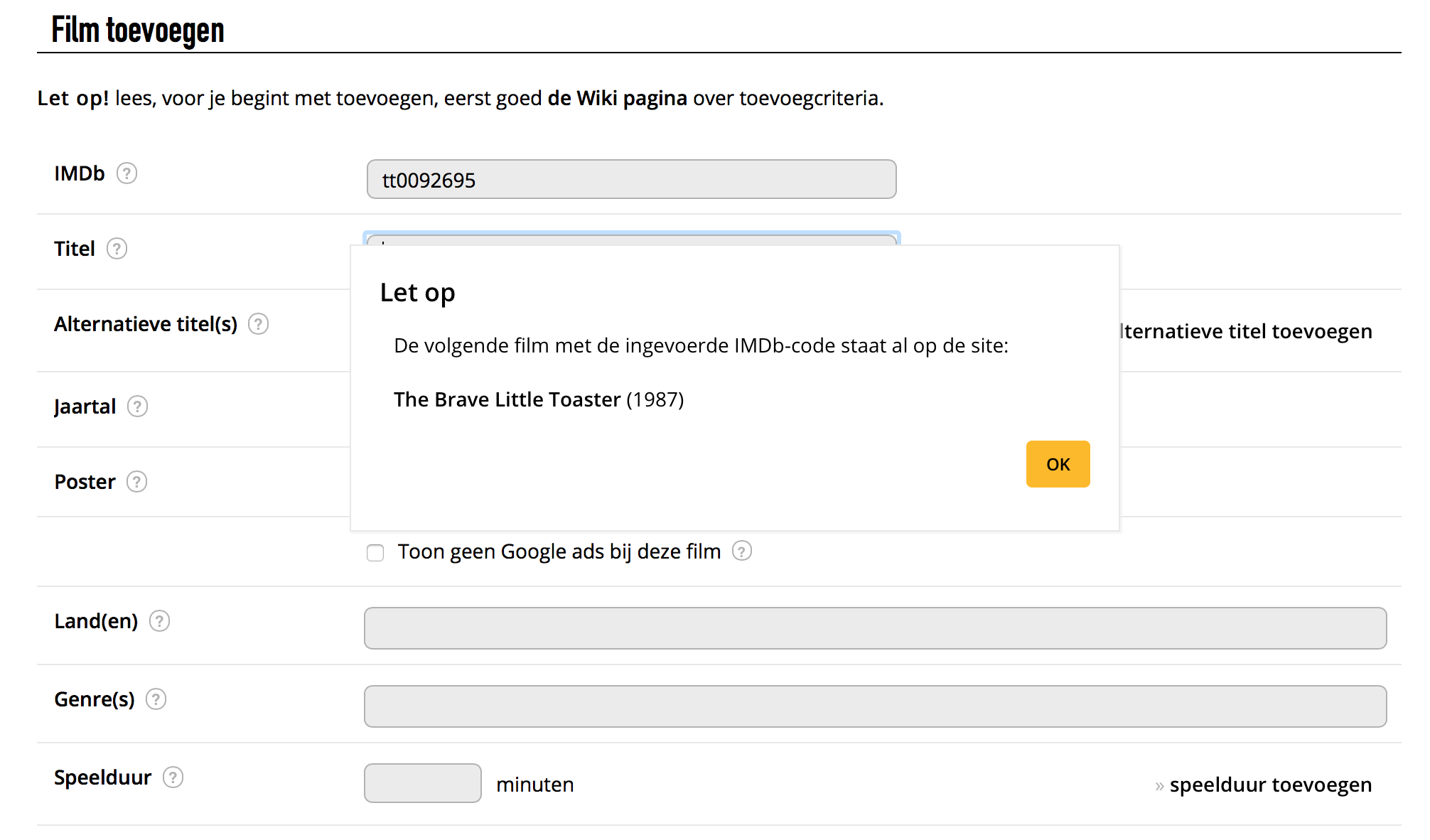
Task: Open The Brave Little Toaster link
Action: coord(507,399)
